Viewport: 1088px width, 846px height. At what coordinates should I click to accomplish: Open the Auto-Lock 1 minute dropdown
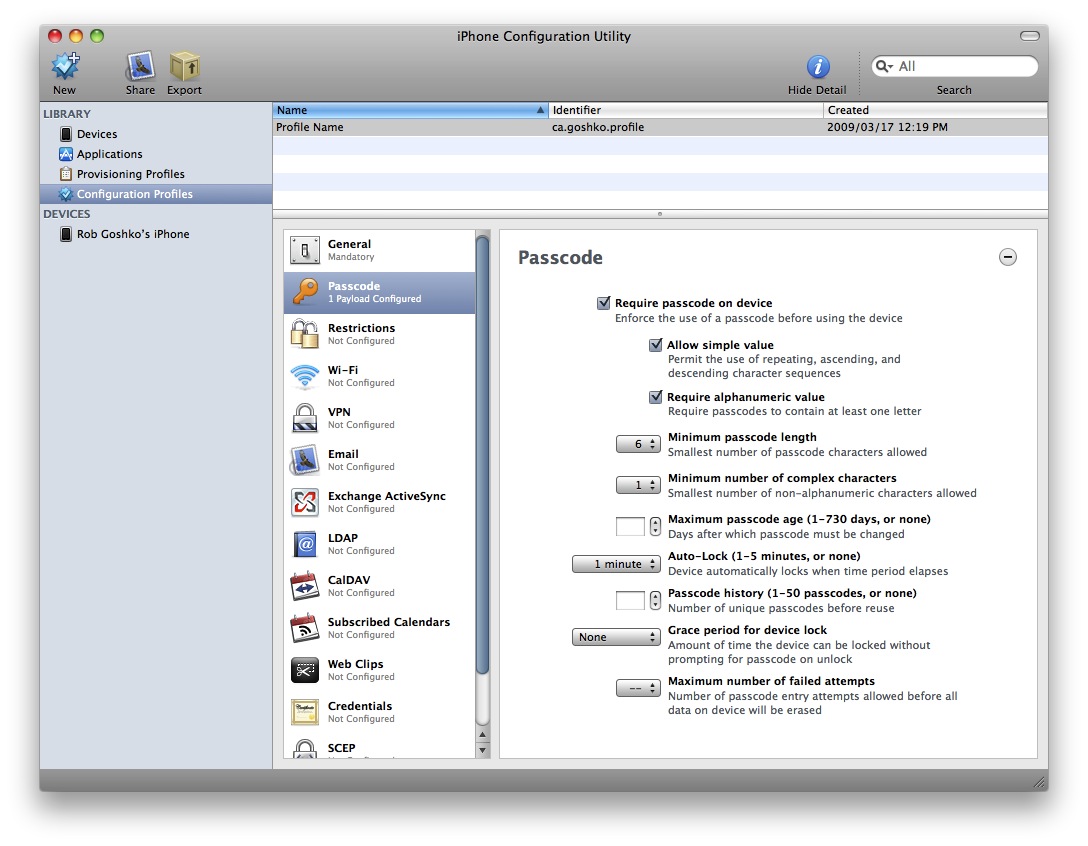[616, 564]
